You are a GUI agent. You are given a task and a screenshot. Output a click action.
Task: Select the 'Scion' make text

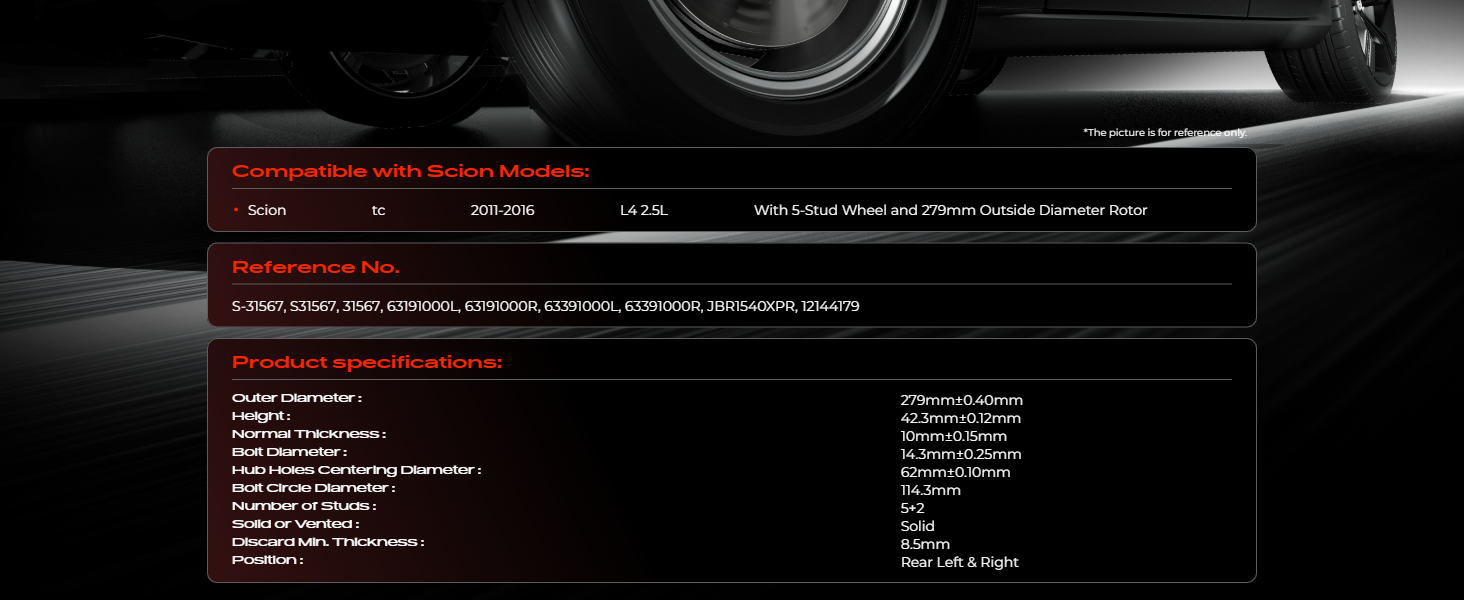coord(267,210)
